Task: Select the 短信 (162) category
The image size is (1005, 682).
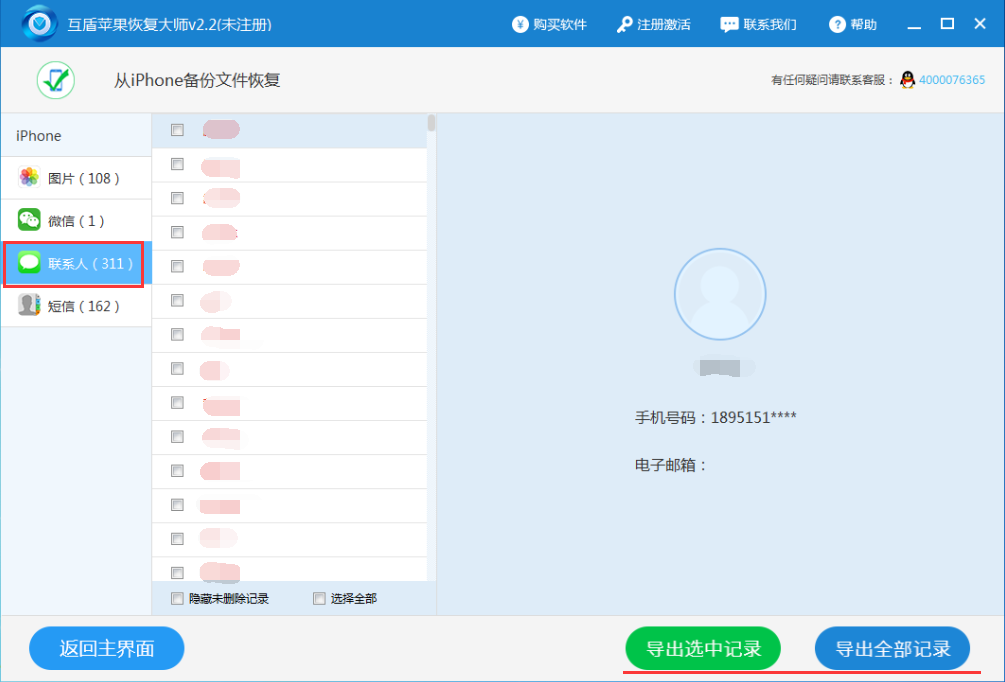Action: 76,306
